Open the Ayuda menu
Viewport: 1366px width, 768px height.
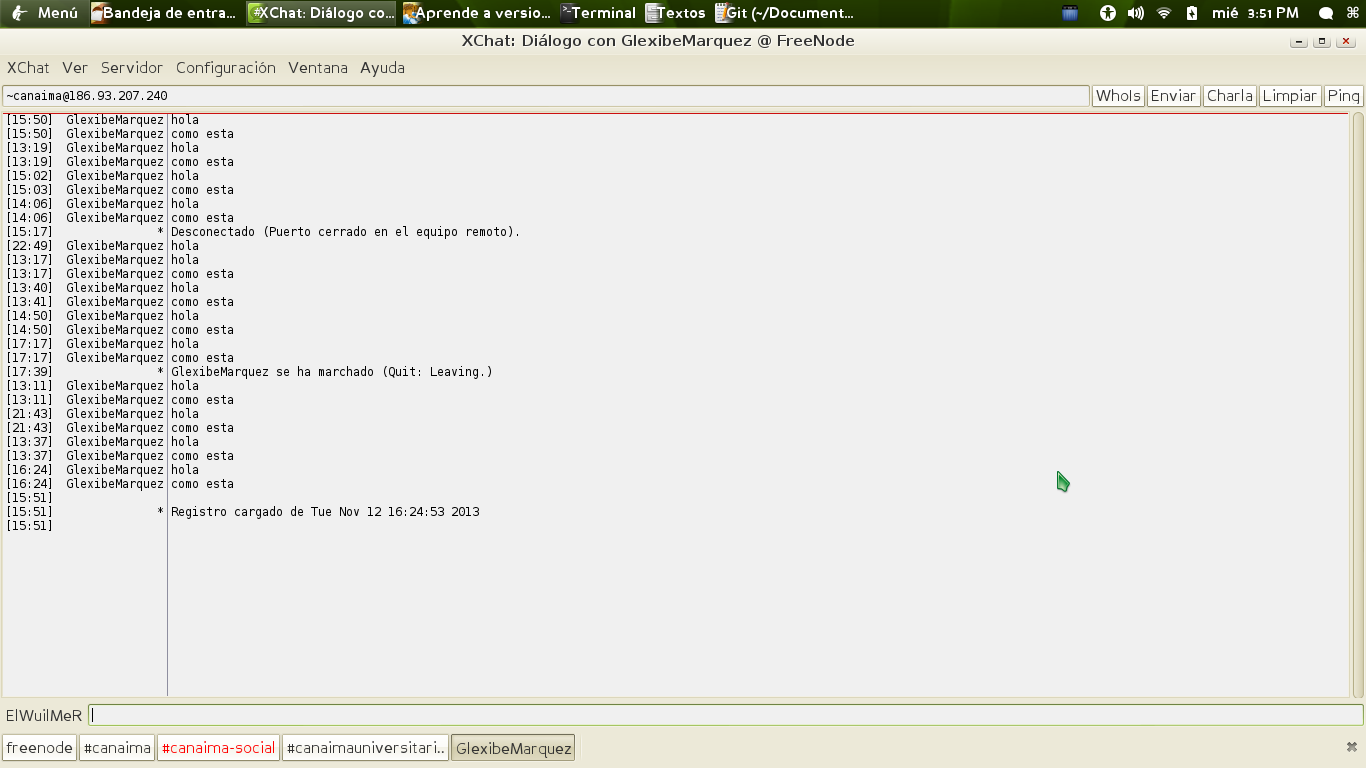click(x=383, y=68)
